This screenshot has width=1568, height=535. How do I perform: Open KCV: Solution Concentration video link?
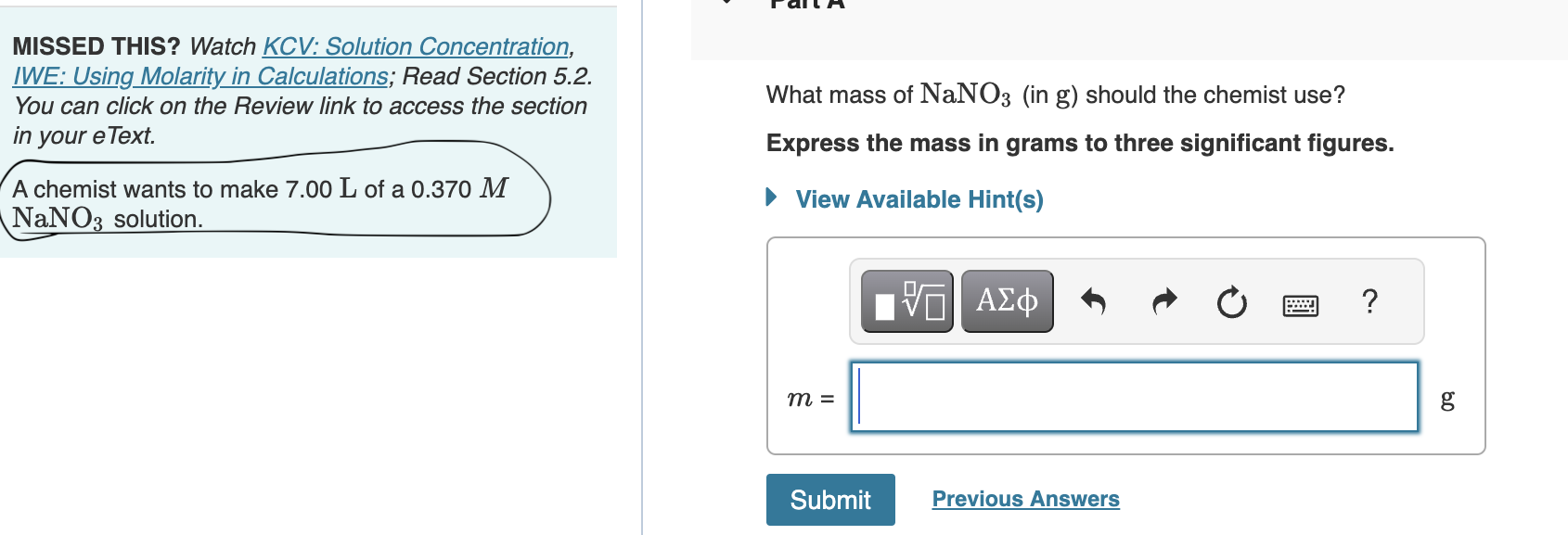coord(416,45)
